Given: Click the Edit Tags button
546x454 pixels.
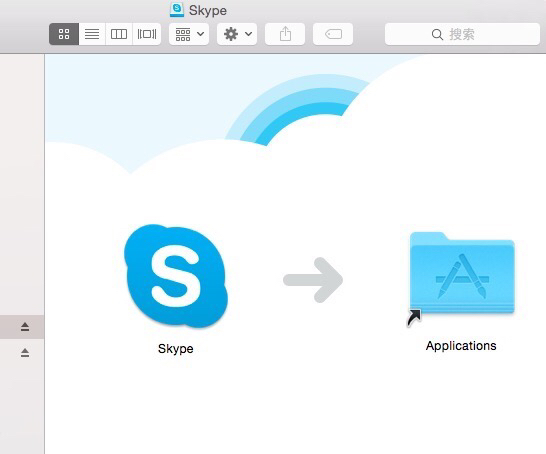Looking at the screenshot, I should point(333,34).
